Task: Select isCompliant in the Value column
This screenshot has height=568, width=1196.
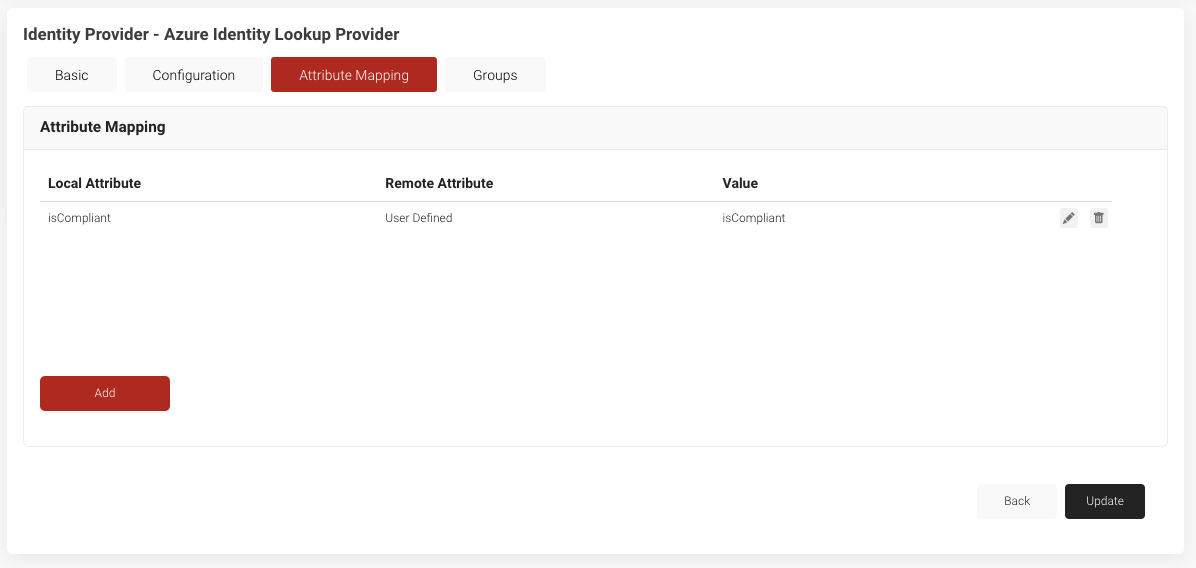Action: pos(753,218)
